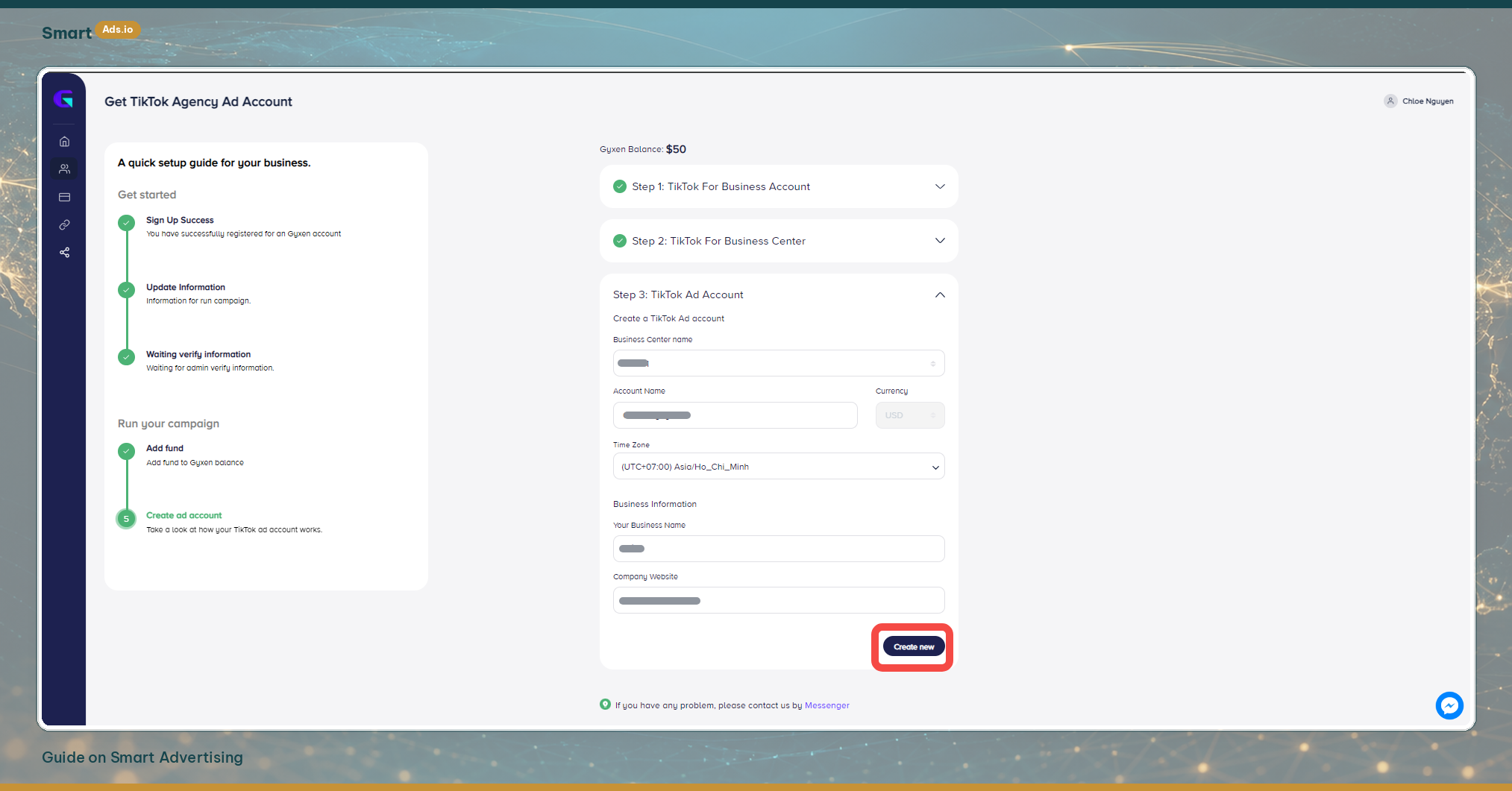Screen dimensions: 1512x791
Task: Click the Update Information step title
Action: click(186, 288)
